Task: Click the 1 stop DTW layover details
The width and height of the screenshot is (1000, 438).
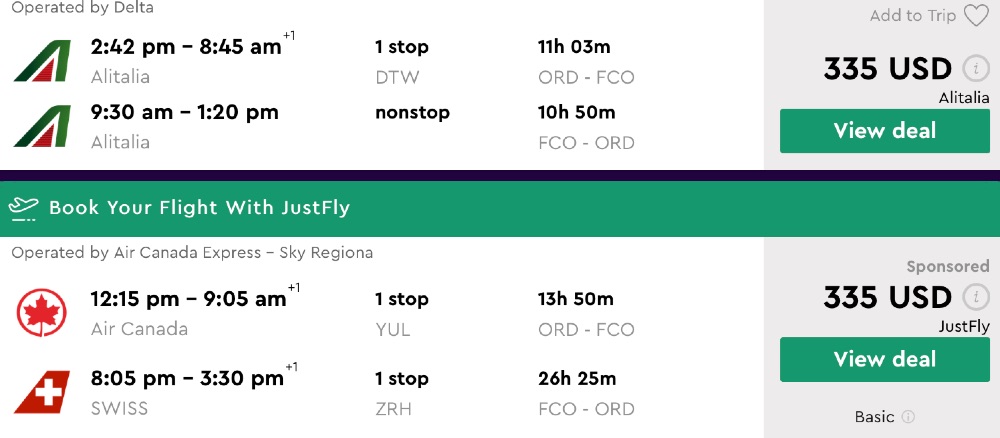Action: click(401, 60)
